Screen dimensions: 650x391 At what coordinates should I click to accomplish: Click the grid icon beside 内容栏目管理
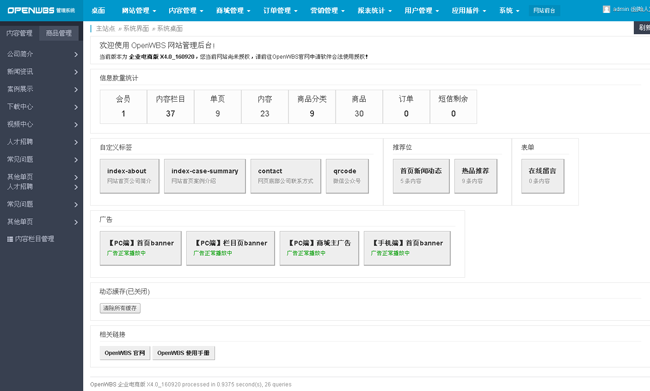(10, 239)
